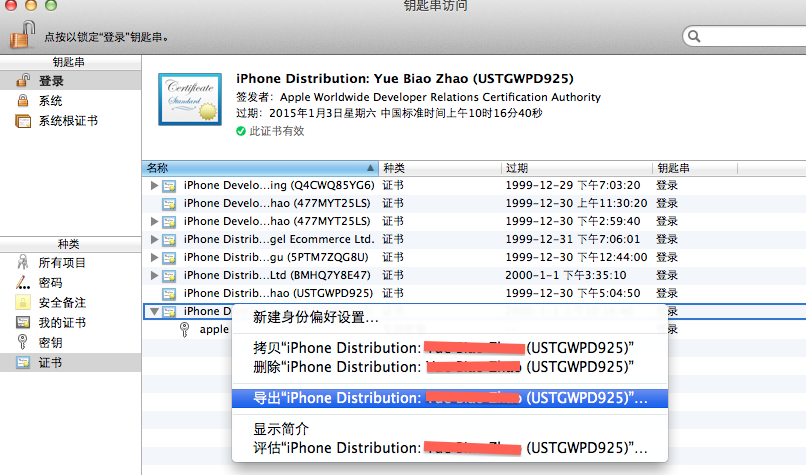Choose 显示简介 from the context menu

[450, 429]
